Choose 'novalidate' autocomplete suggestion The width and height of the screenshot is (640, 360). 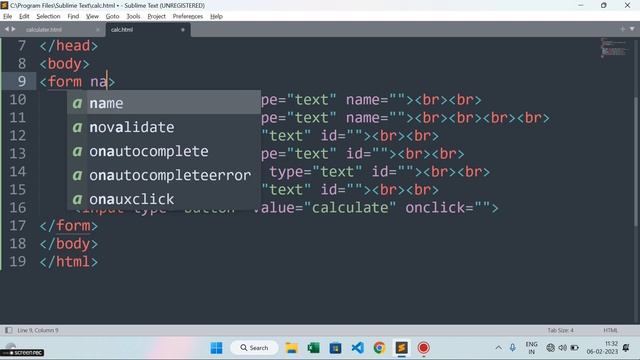tap(164, 127)
